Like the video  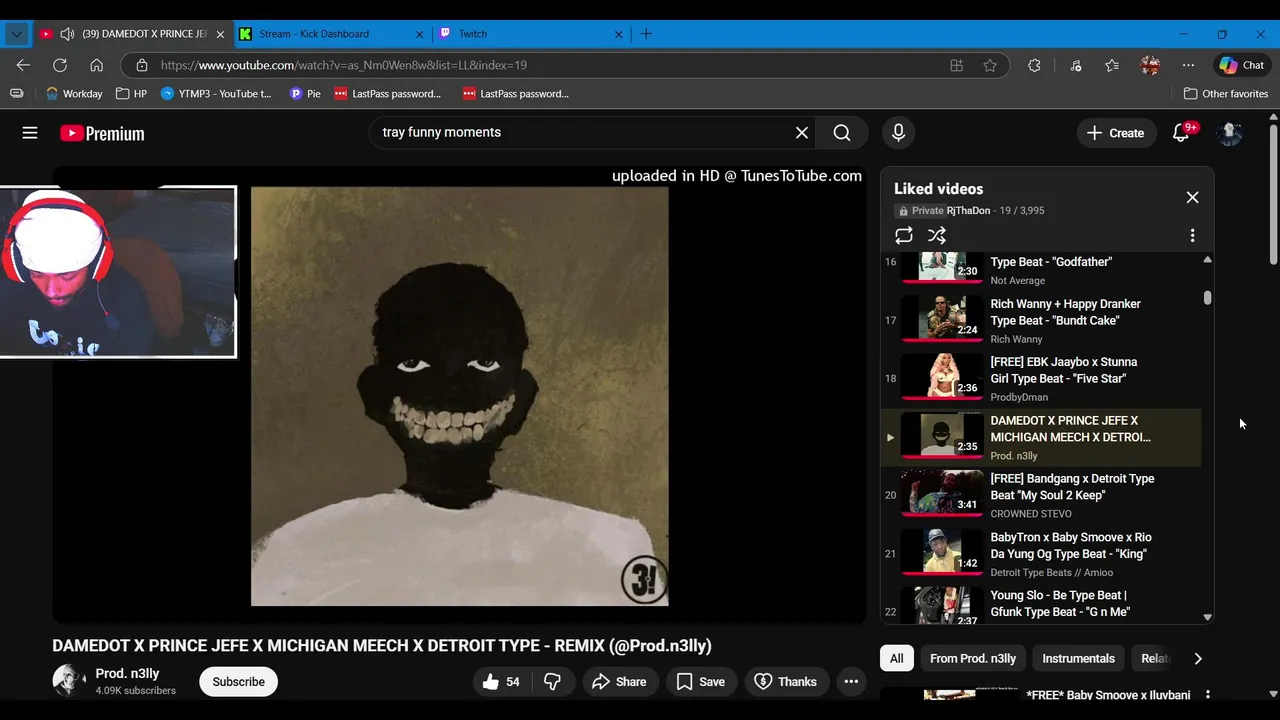tap(502, 682)
